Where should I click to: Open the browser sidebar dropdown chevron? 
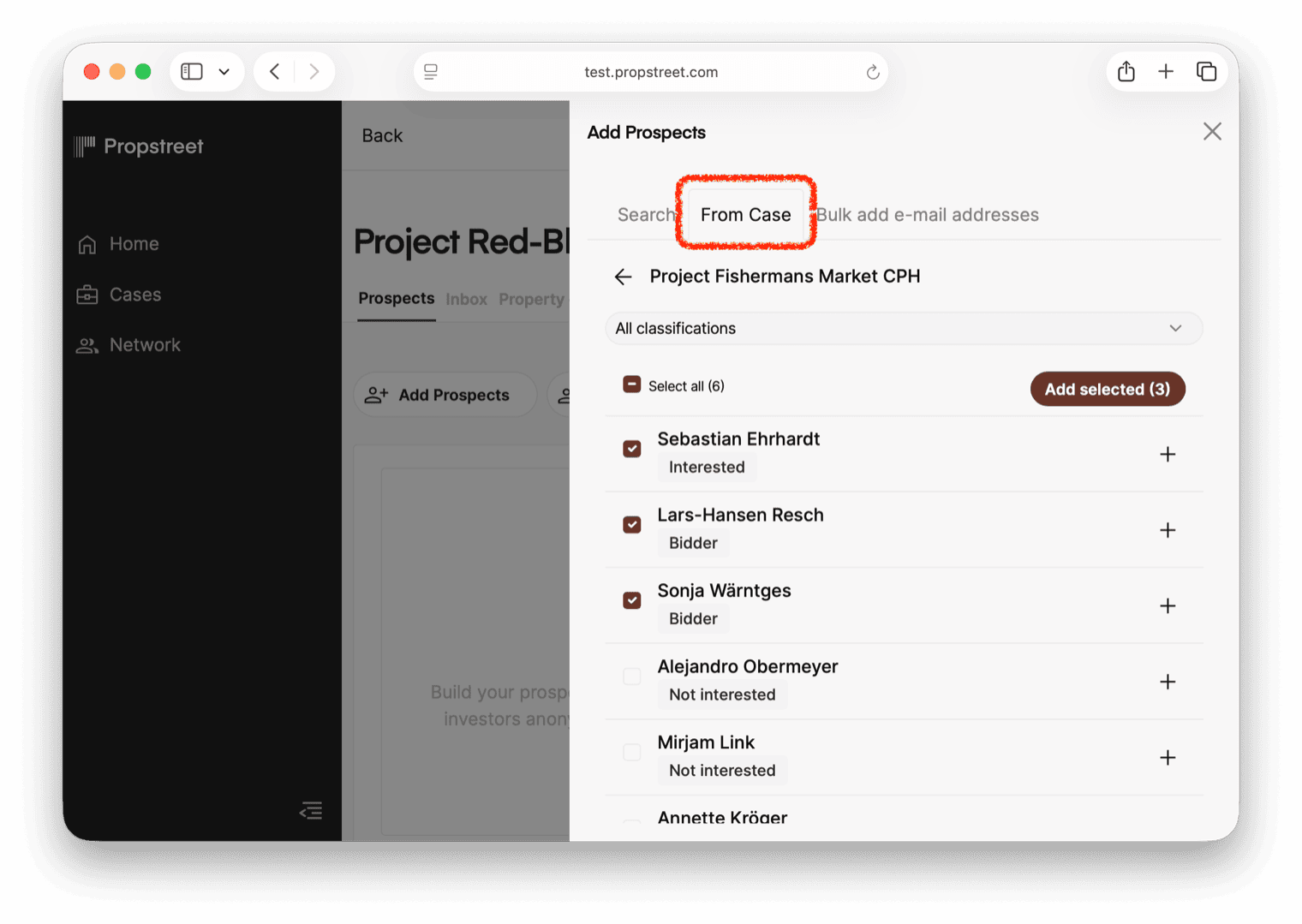224,72
